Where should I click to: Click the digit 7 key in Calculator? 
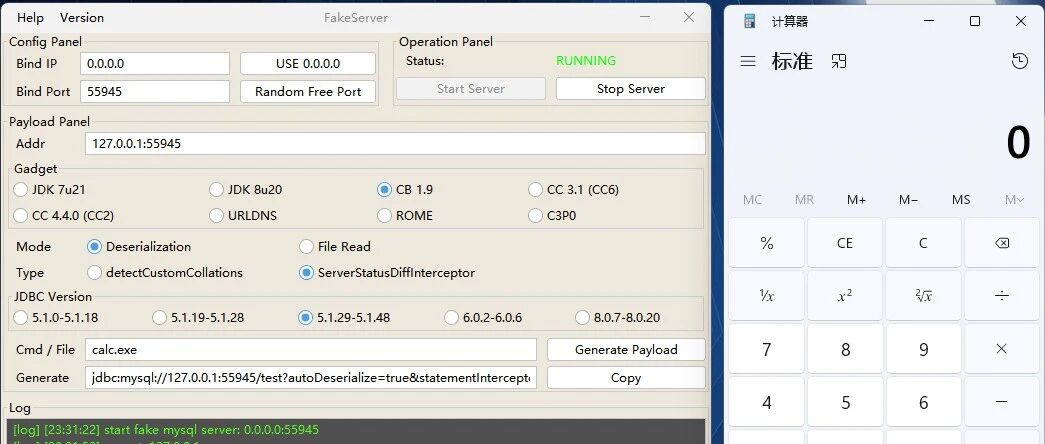point(766,349)
